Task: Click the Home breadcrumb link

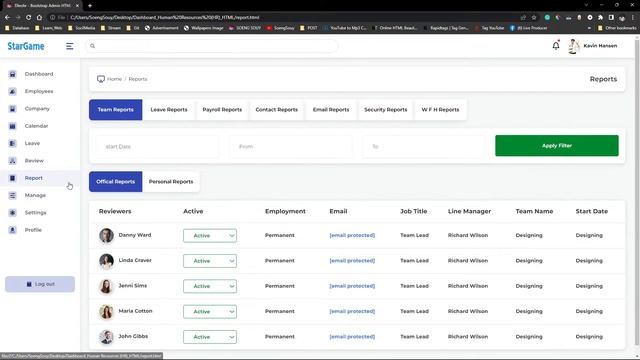Action: pyautogui.click(x=114, y=79)
